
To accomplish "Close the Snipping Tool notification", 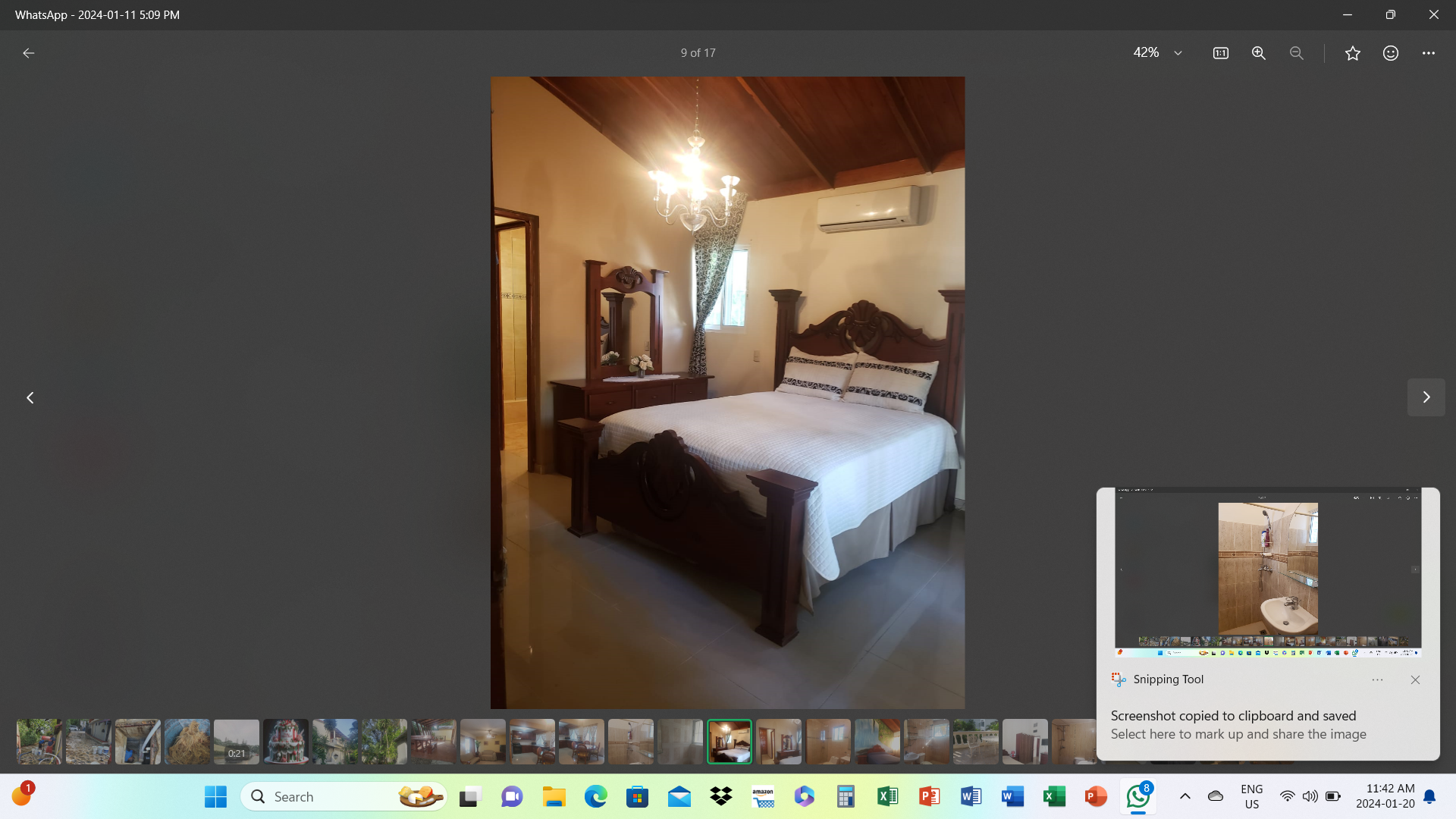I will [1415, 680].
